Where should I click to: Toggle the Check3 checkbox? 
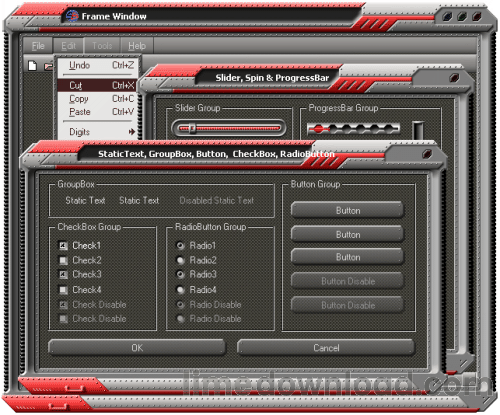[63, 274]
